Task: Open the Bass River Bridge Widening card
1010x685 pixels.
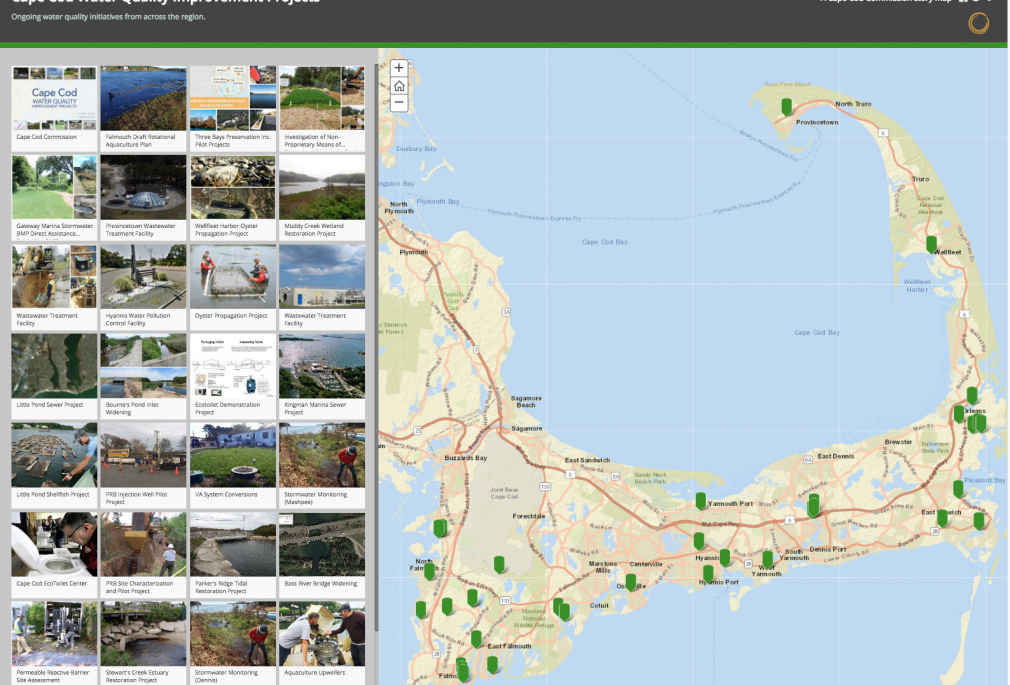Action: [x=322, y=555]
